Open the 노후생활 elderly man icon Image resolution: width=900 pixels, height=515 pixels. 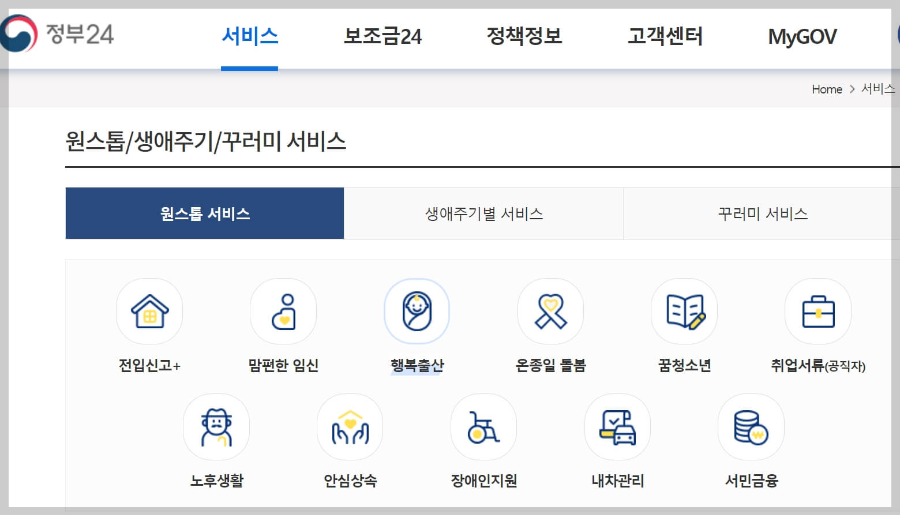click(216, 427)
